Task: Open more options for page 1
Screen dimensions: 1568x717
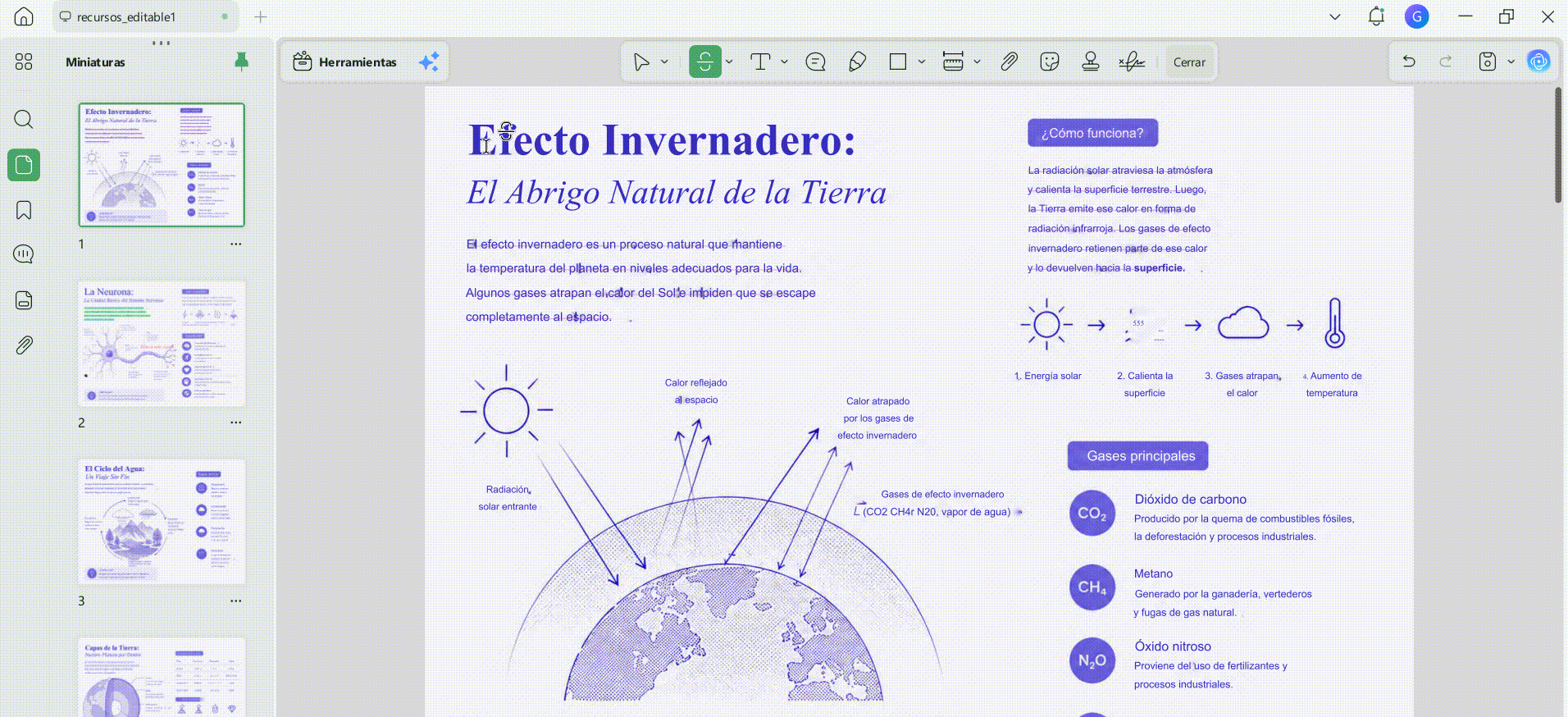Action: point(236,244)
